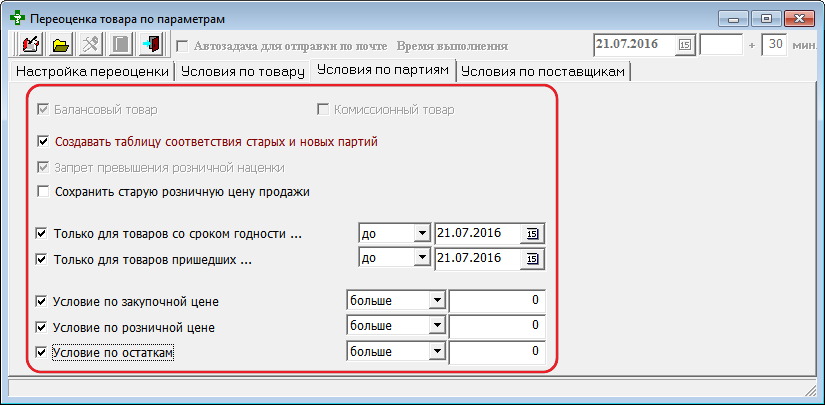Minimize the 'Переоценка товара по параметрам' window
This screenshot has height=405, width=825.
(734, 19)
